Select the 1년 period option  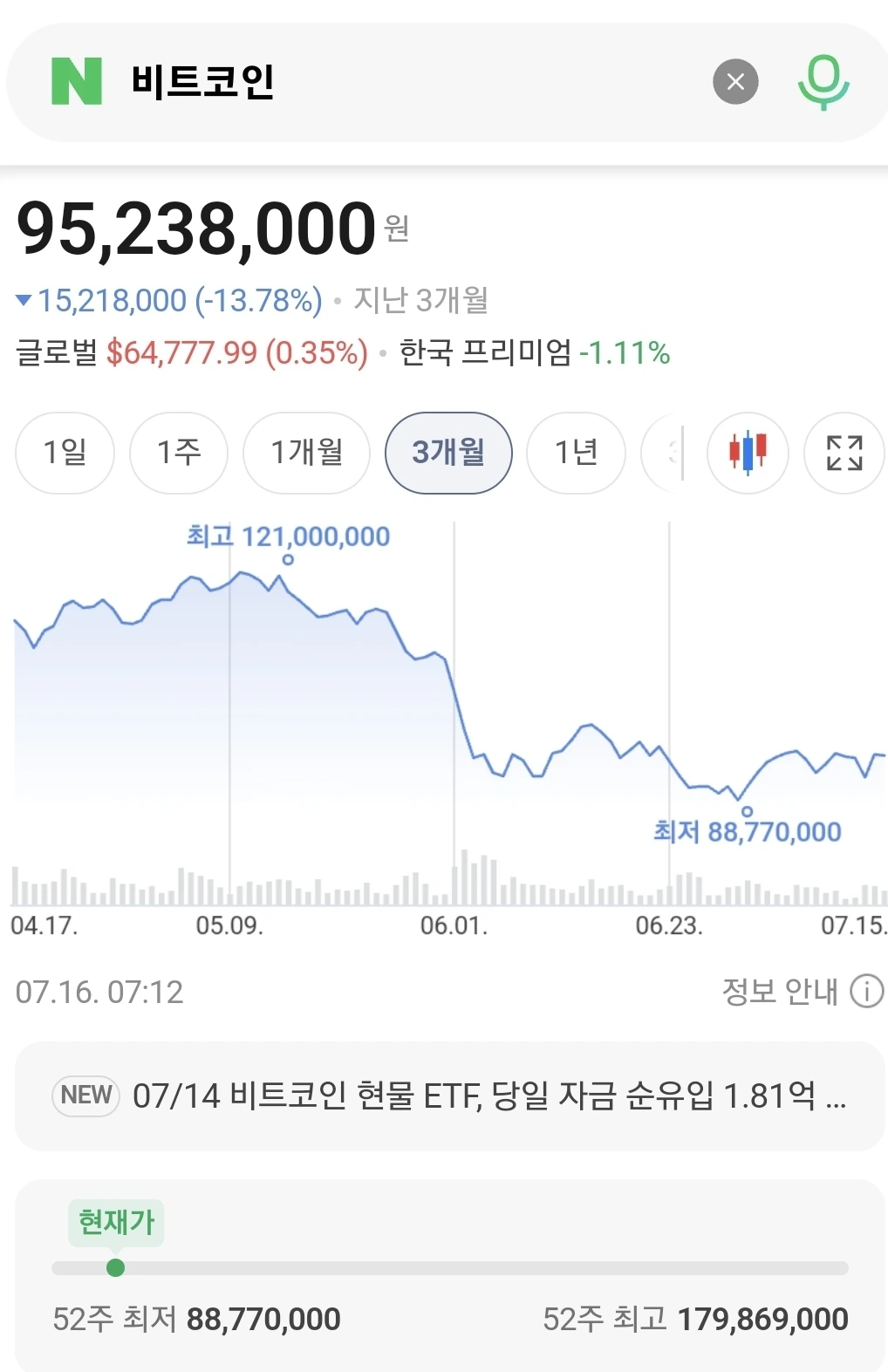(x=577, y=452)
